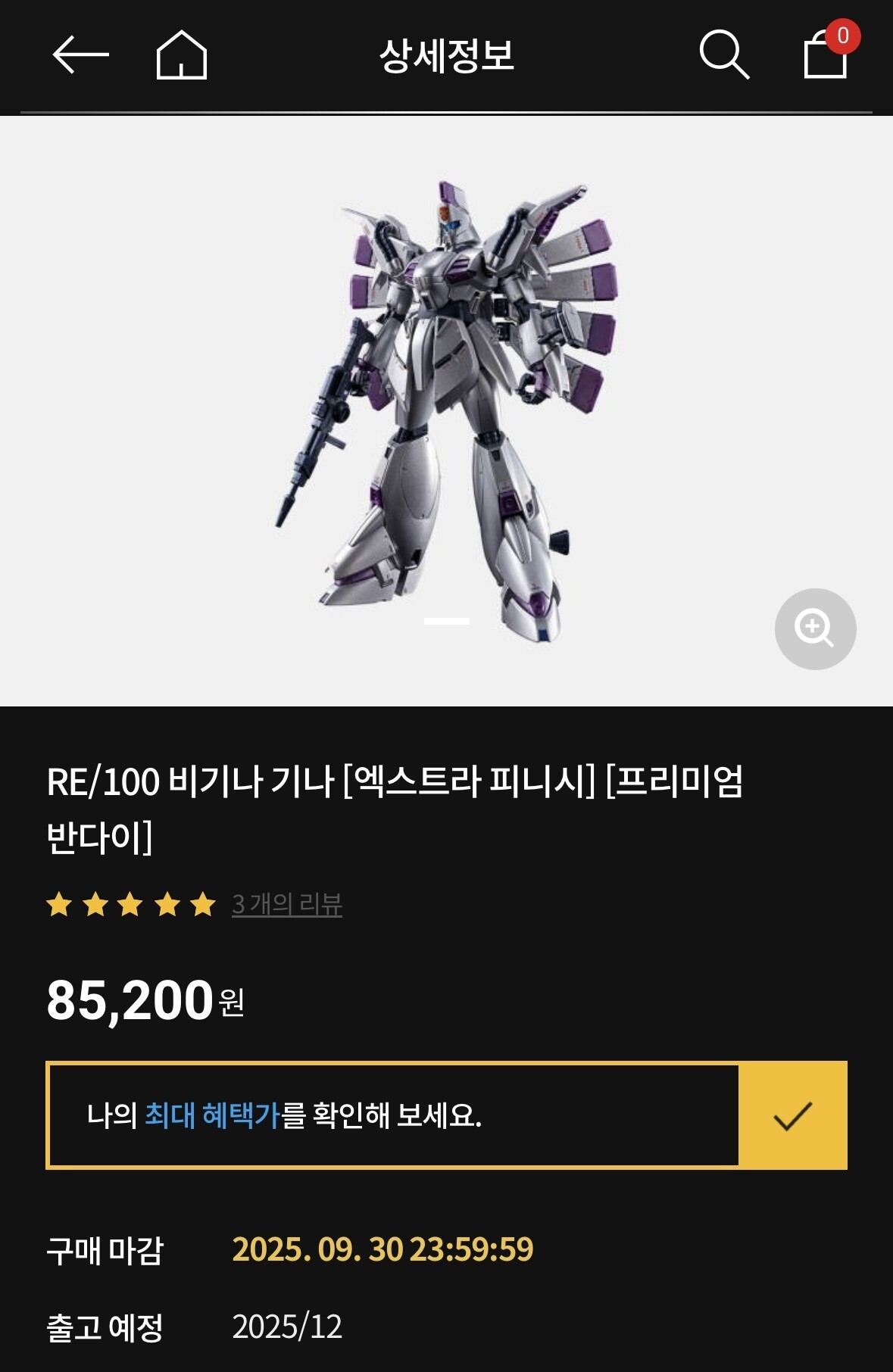Tap the yellow checkmark benefit button
This screenshot has width=893, height=1372.
coord(792,1115)
